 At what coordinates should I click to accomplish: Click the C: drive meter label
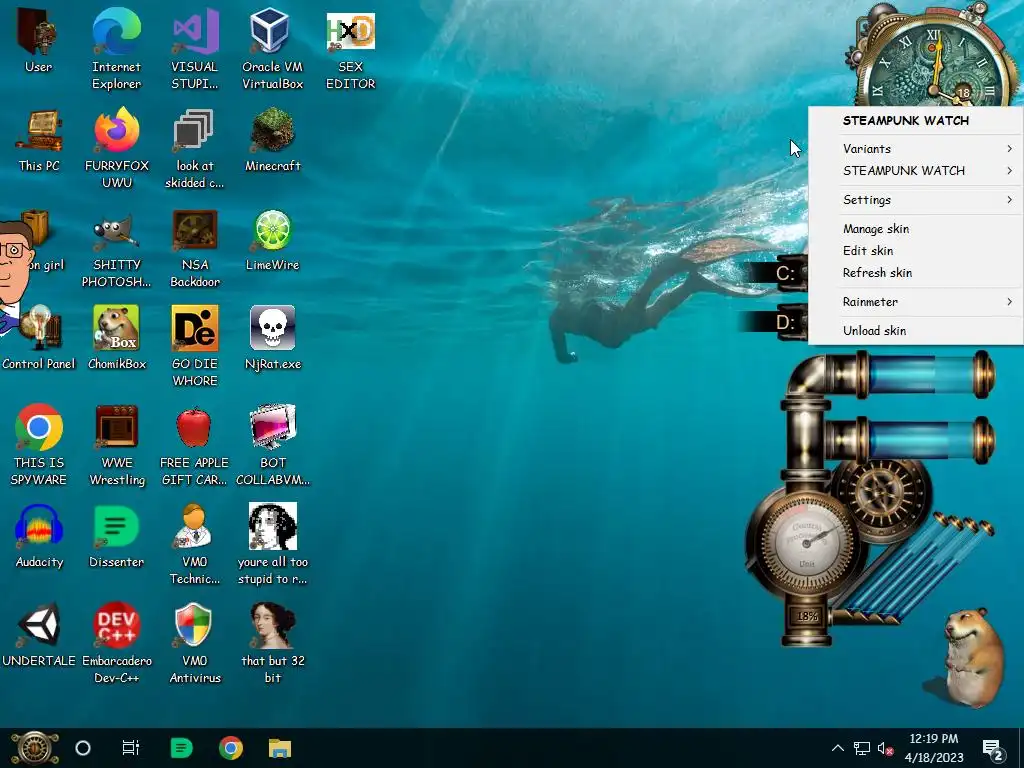coord(785,273)
